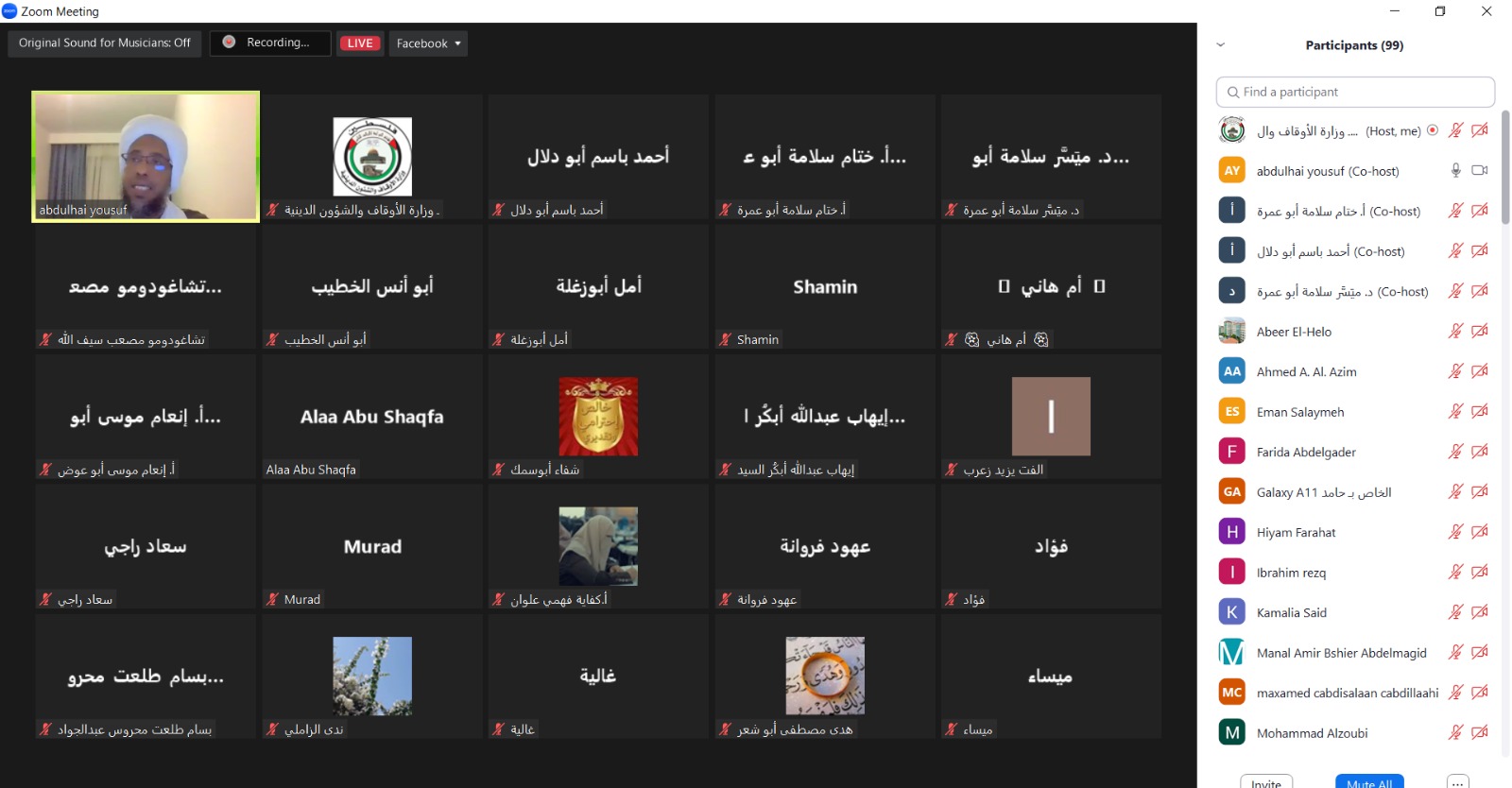
Task: Click Zoom logo in title bar
Action: pos(9,11)
